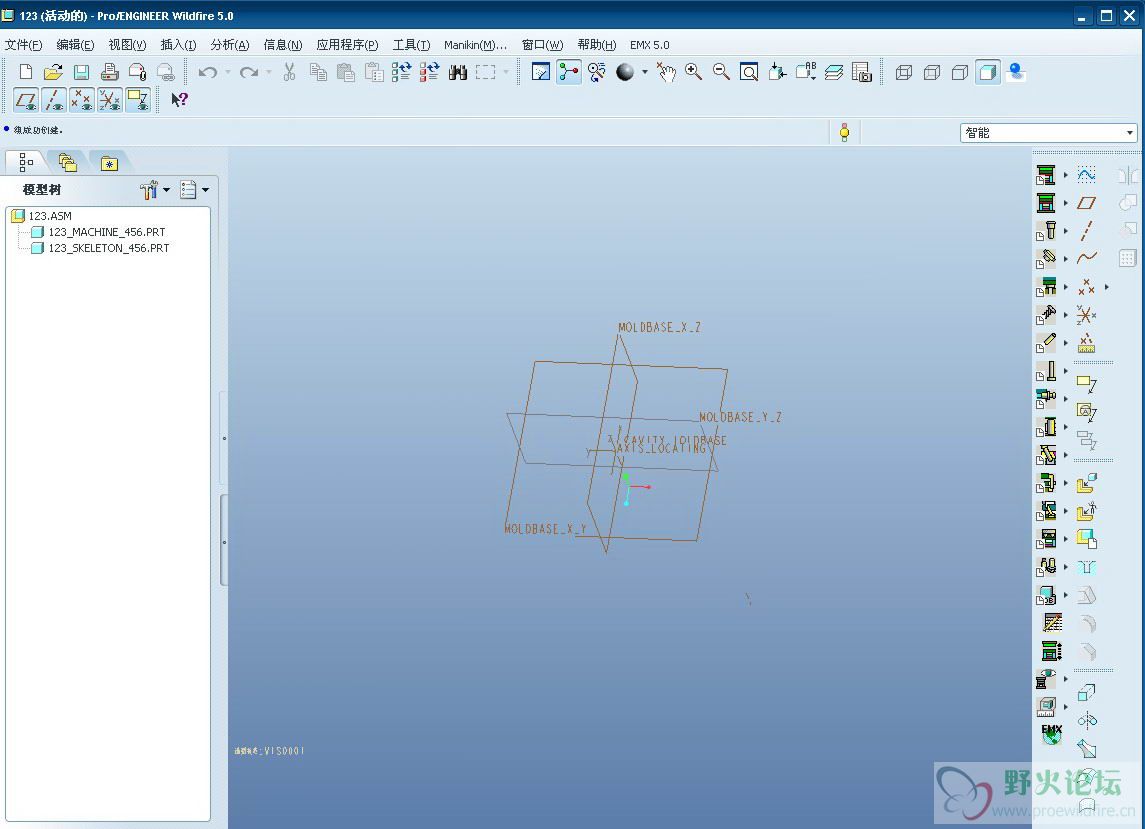
Task: Click the EMX globe icon in right toolbar
Action: 1051,733
